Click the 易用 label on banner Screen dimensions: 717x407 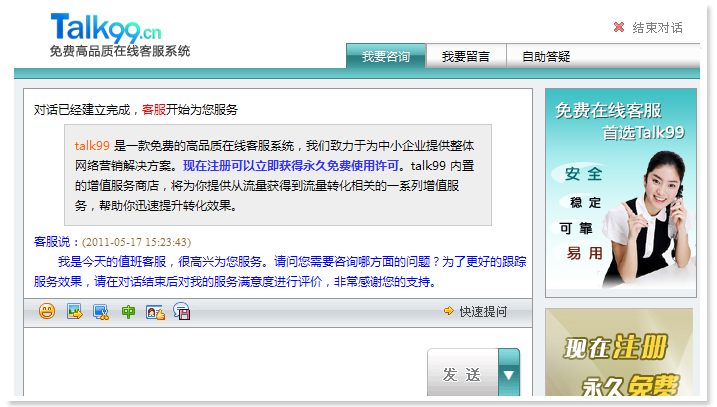(x=585, y=253)
